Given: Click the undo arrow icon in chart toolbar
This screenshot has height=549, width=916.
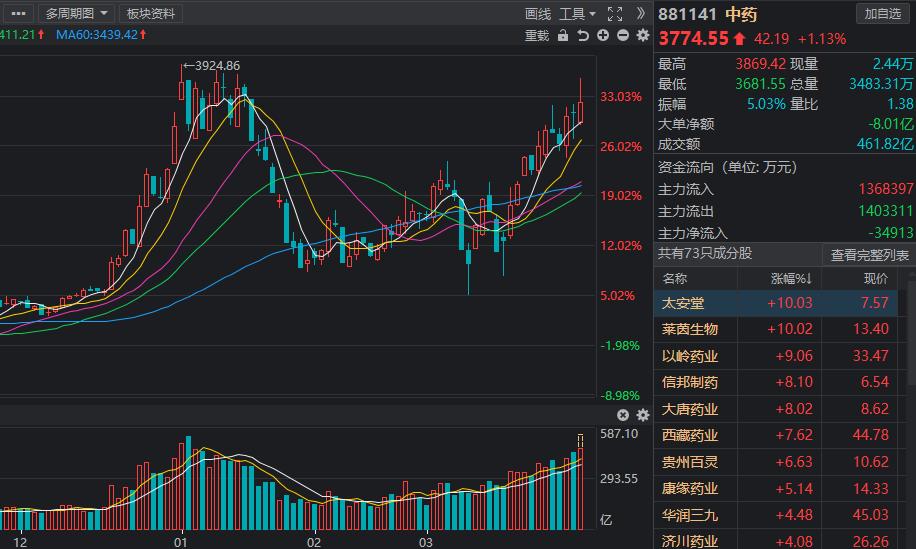Looking at the screenshot, I should tap(583, 36).
